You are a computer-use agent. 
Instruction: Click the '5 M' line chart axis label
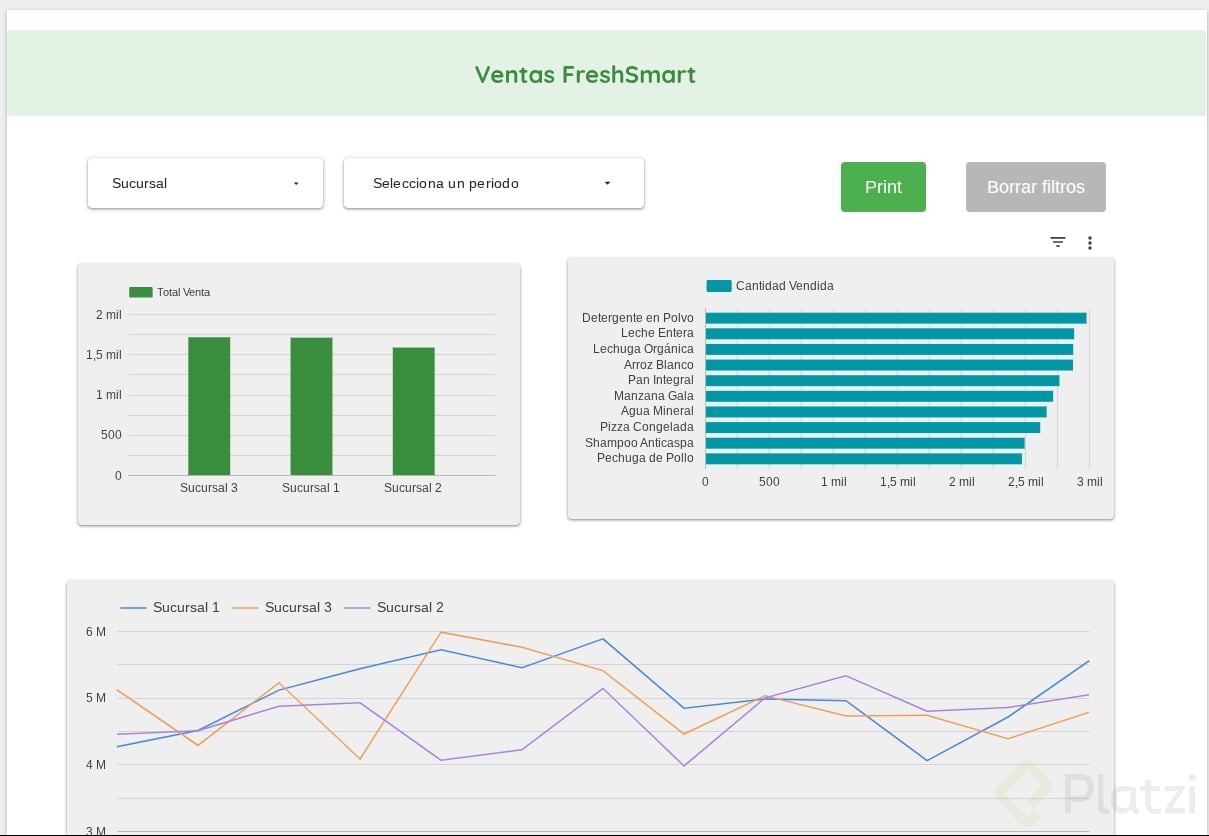[96, 697]
